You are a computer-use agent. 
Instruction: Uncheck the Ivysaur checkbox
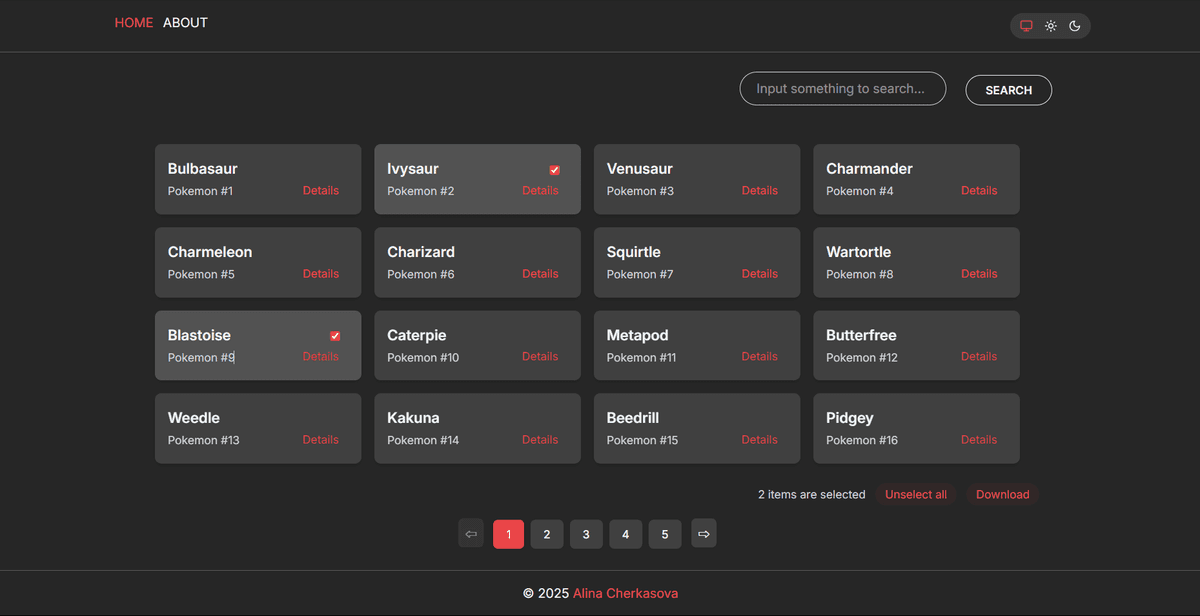coord(555,170)
